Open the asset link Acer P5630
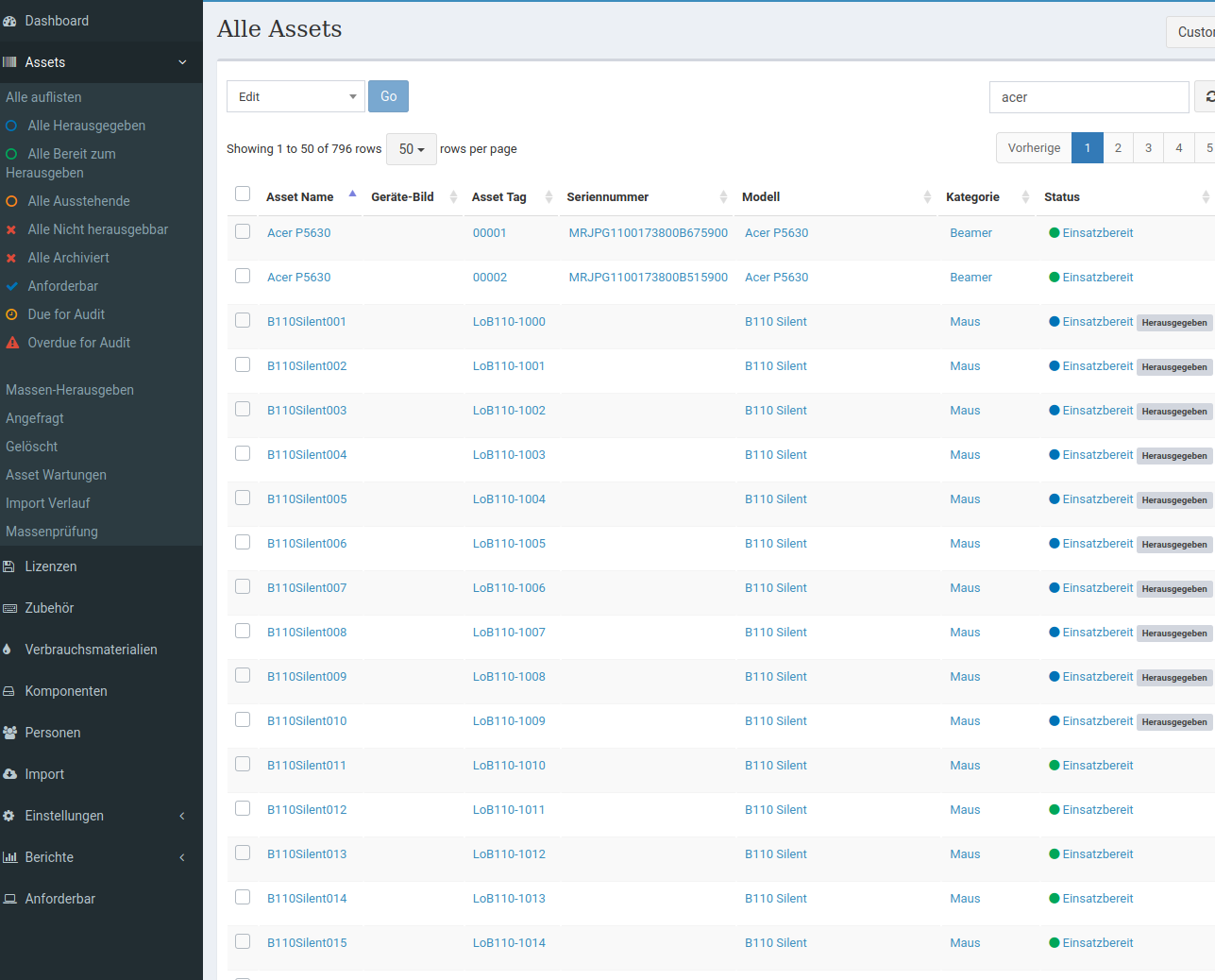The image size is (1215, 980). [x=298, y=232]
